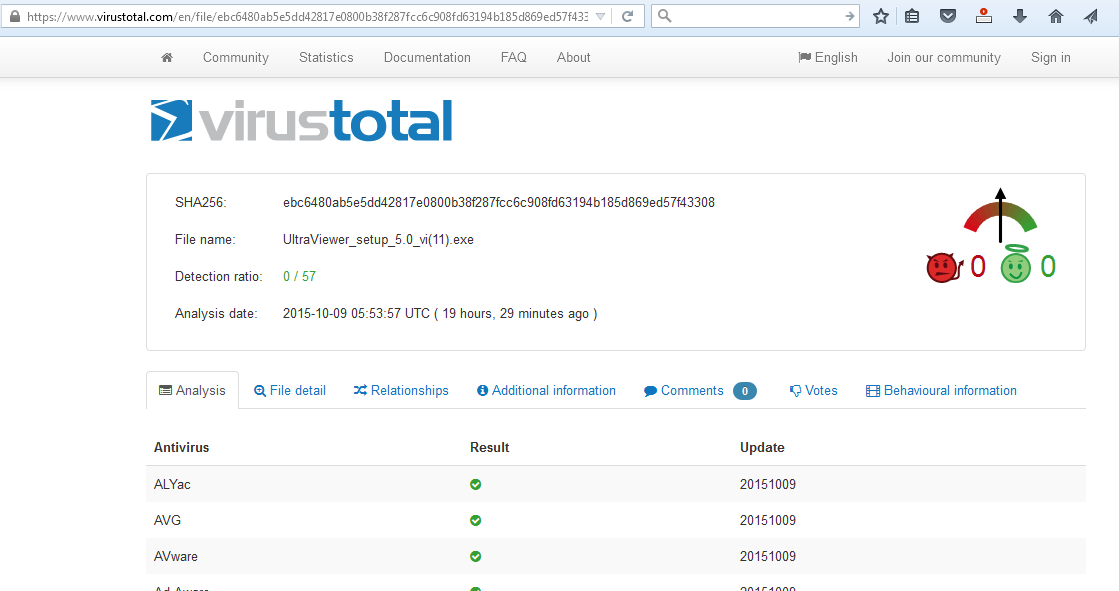This screenshot has width=1119, height=591.
Task: Click the VirusTotal home icon
Action: 166,58
